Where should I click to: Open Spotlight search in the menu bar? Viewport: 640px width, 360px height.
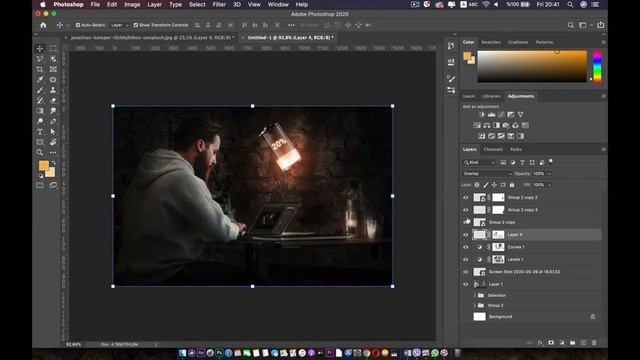[570, 4]
